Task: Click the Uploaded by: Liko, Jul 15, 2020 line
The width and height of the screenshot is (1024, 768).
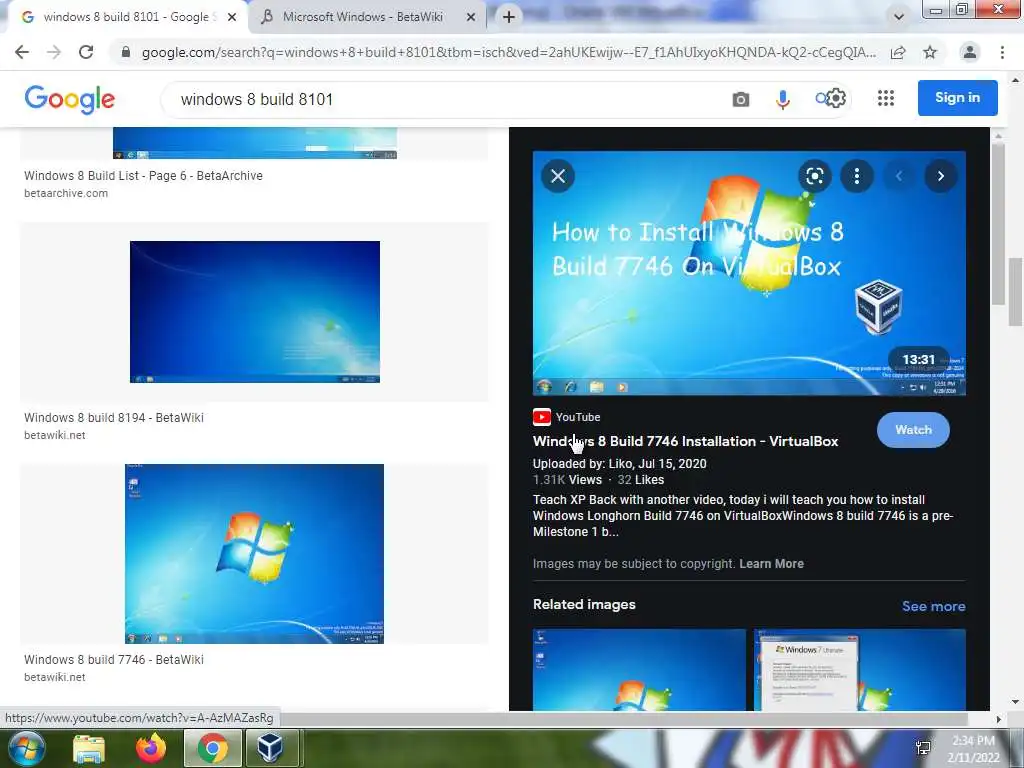Action: point(619,464)
